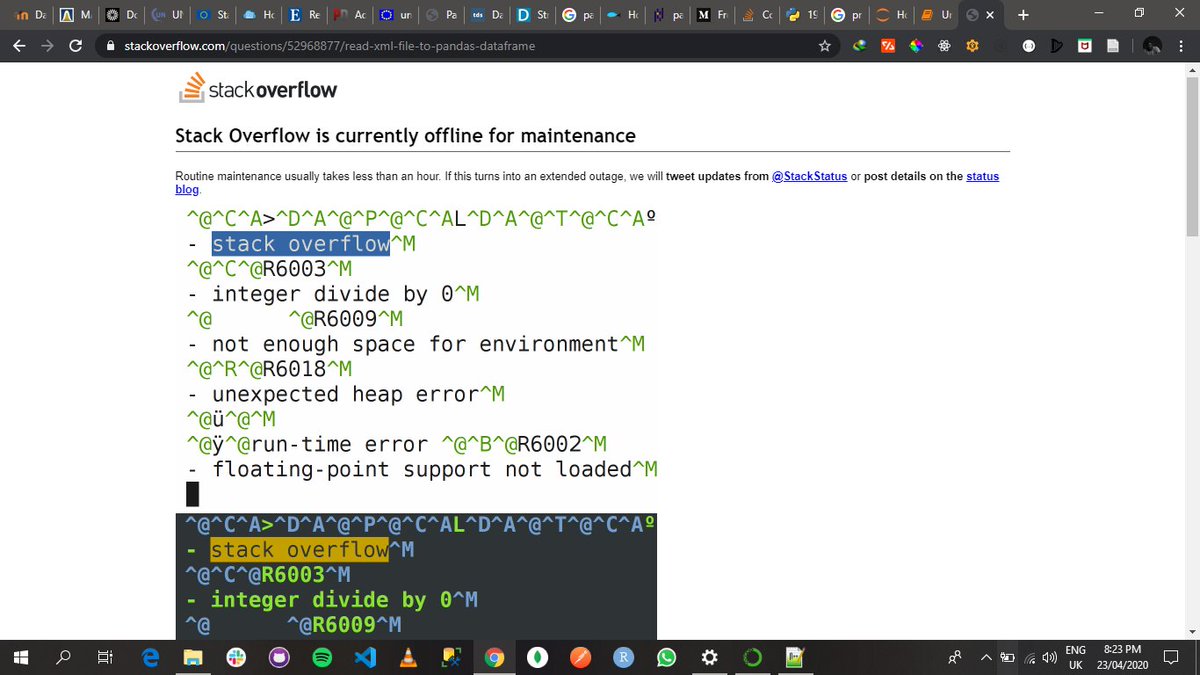The width and height of the screenshot is (1200, 675).
Task: Open the Chrome three-dot menu
Action: point(1181,45)
